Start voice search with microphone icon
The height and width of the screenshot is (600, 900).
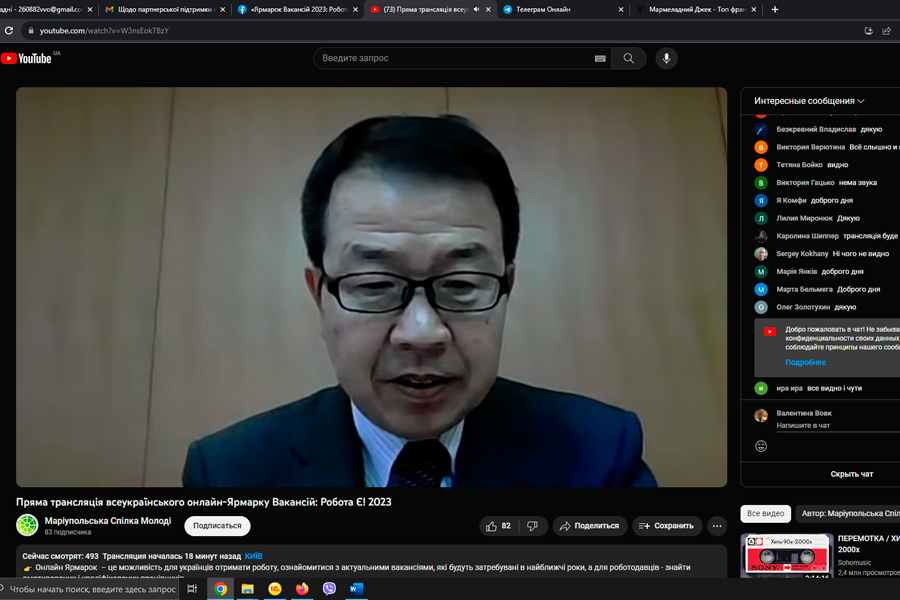coord(666,58)
